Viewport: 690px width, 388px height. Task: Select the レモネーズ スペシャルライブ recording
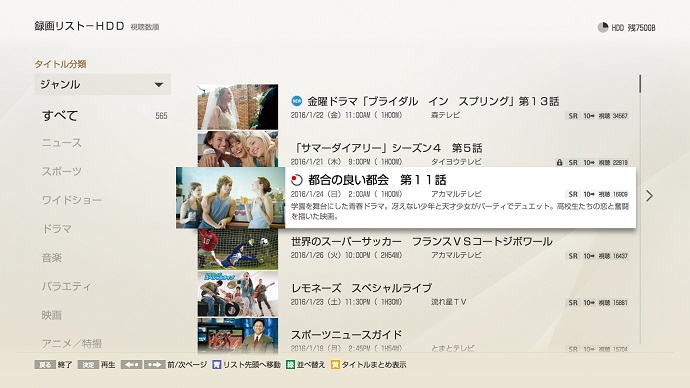[x=414, y=294]
